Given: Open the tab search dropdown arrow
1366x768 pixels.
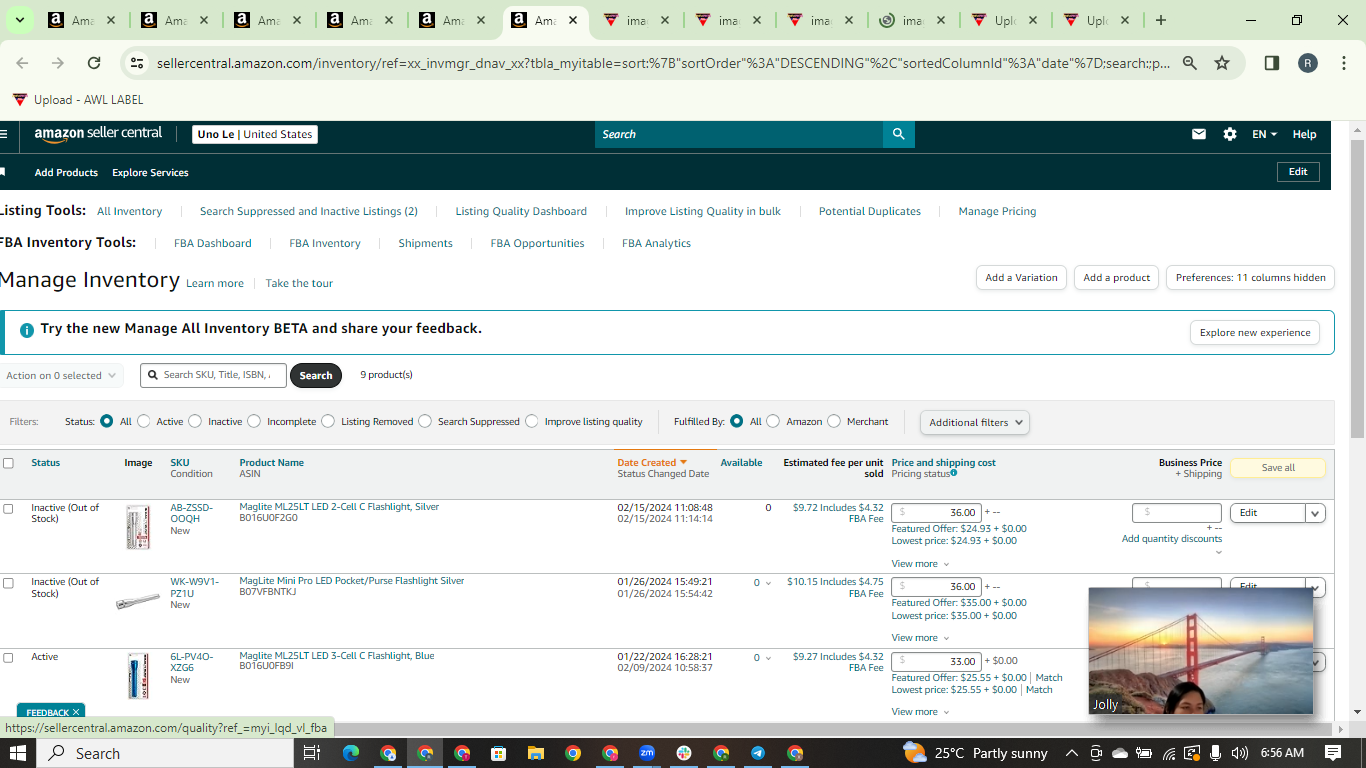Looking at the screenshot, I should point(20,20).
